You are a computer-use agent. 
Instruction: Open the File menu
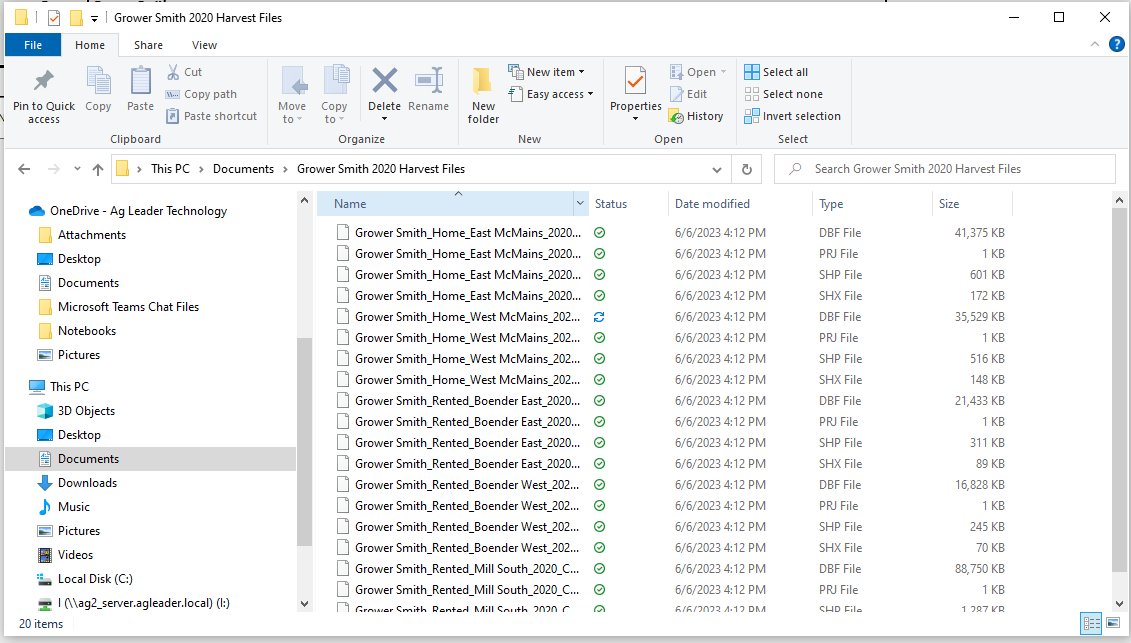point(33,44)
